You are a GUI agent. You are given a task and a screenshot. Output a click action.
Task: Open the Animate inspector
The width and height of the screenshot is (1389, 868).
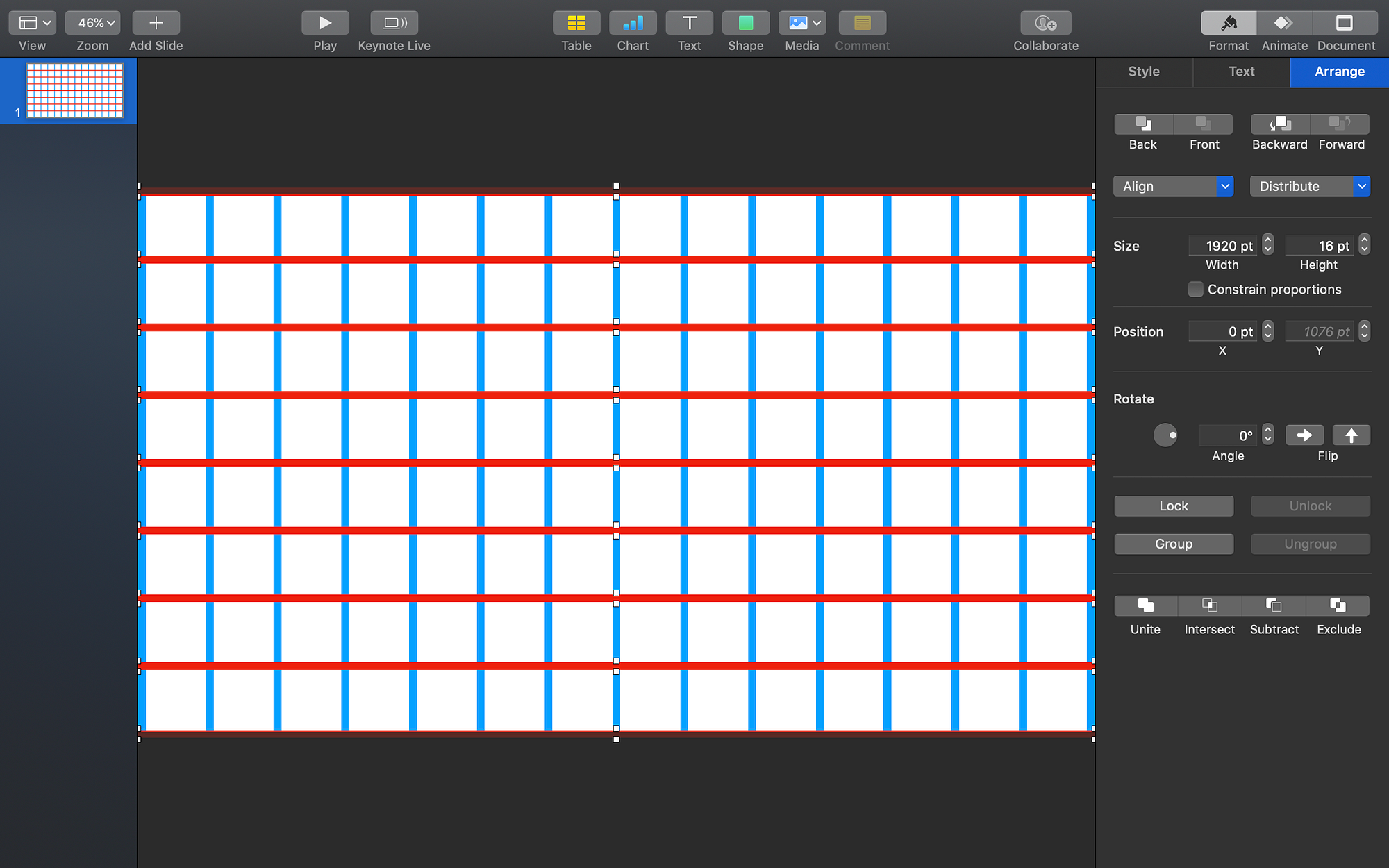(x=1283, y=23)
